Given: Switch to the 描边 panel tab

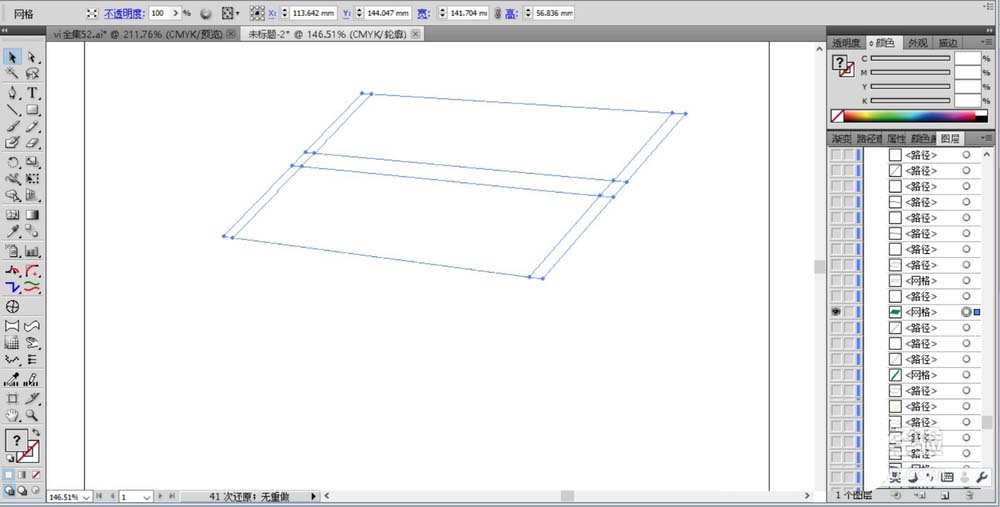Looking at the screenshot, I should click(x=948, y=43).
